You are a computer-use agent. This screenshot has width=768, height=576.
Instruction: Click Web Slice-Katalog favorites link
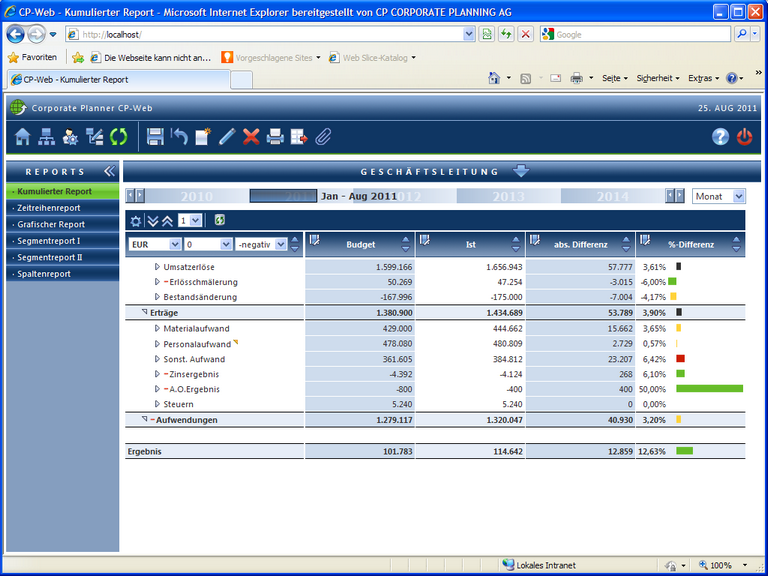pos(372,58)
